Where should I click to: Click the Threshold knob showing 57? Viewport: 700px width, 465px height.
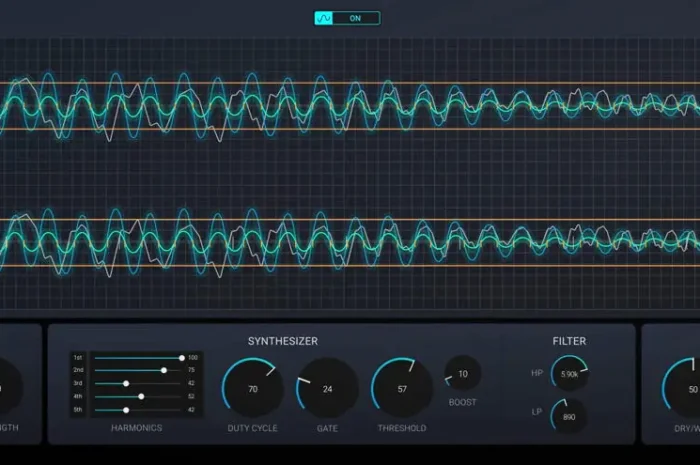click(x=402, y=389)
